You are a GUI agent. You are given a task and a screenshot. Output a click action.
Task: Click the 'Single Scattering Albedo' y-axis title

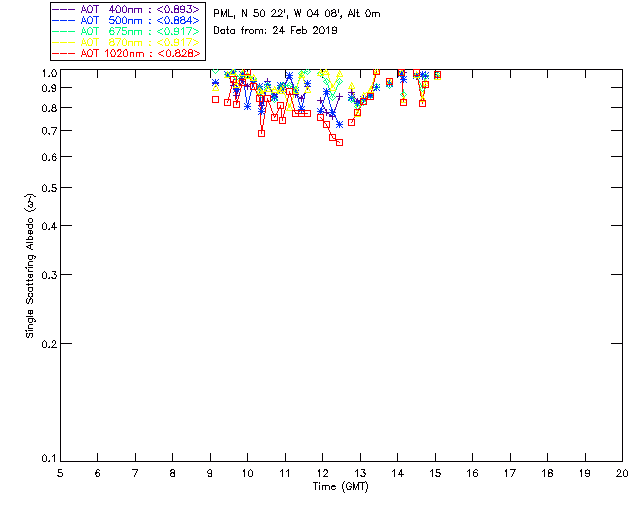31,266
